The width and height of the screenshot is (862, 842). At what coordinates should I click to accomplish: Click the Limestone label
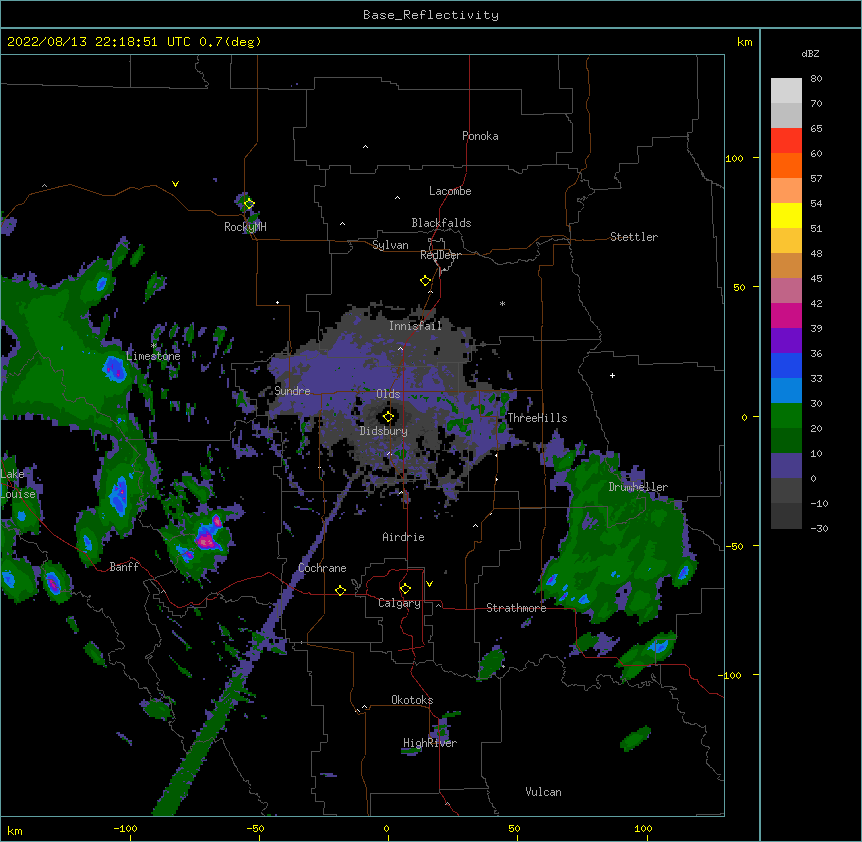point(153,356)
